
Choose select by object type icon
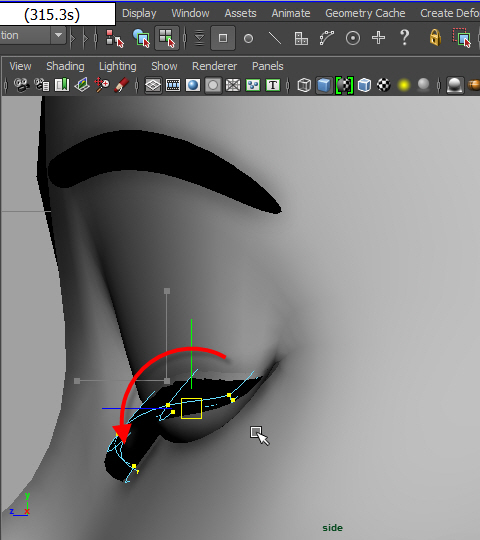click(x=141, y=38)
